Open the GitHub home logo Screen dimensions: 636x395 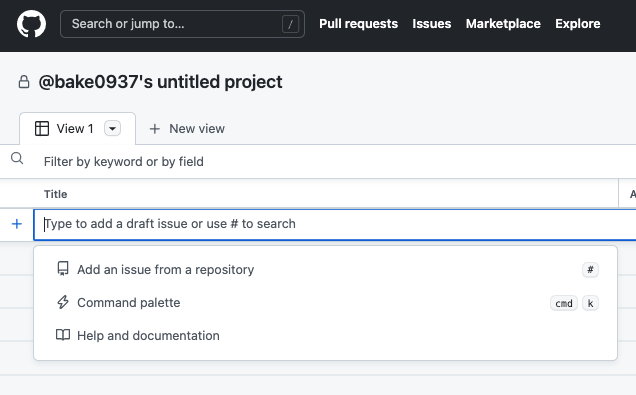click(31, 24)
